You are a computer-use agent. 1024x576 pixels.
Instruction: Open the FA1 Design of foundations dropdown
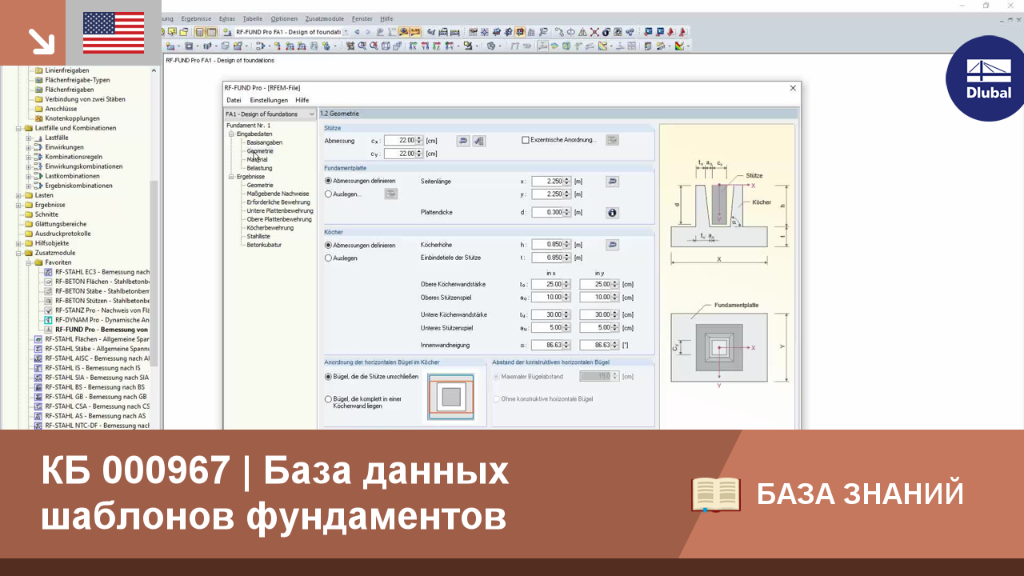click(x=270, y=114)
